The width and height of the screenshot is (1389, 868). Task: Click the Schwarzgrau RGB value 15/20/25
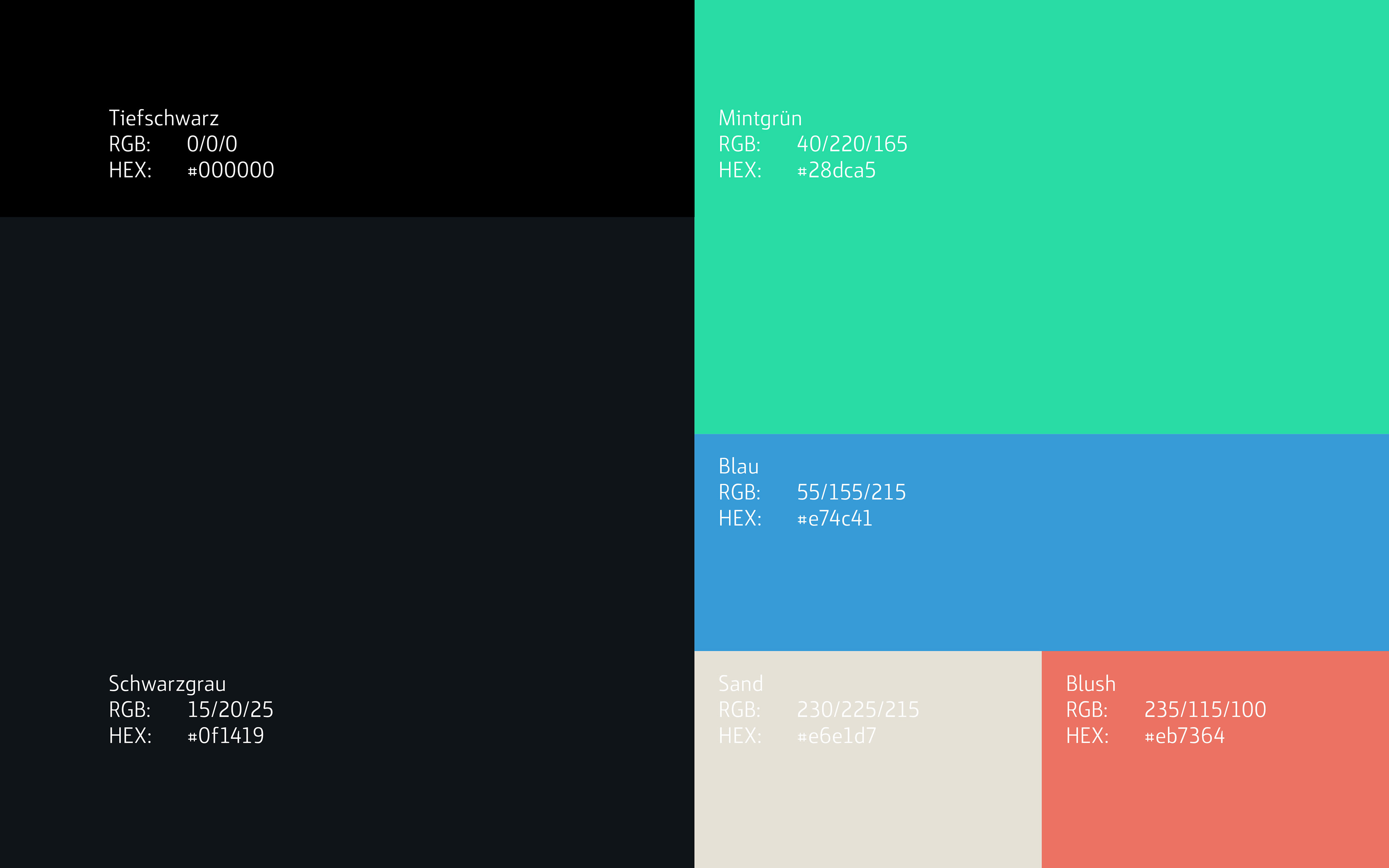coord(230,710)
